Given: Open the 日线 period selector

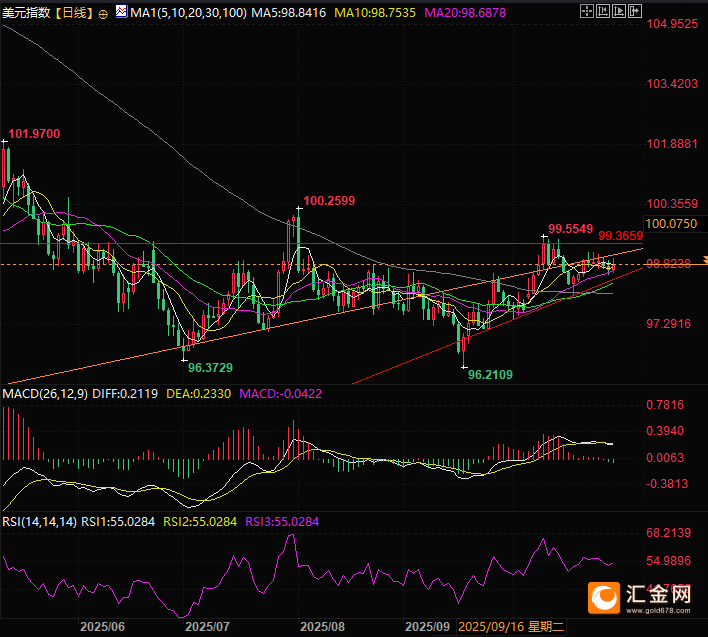Looking at the screenshot, I should tap(75, 13).
